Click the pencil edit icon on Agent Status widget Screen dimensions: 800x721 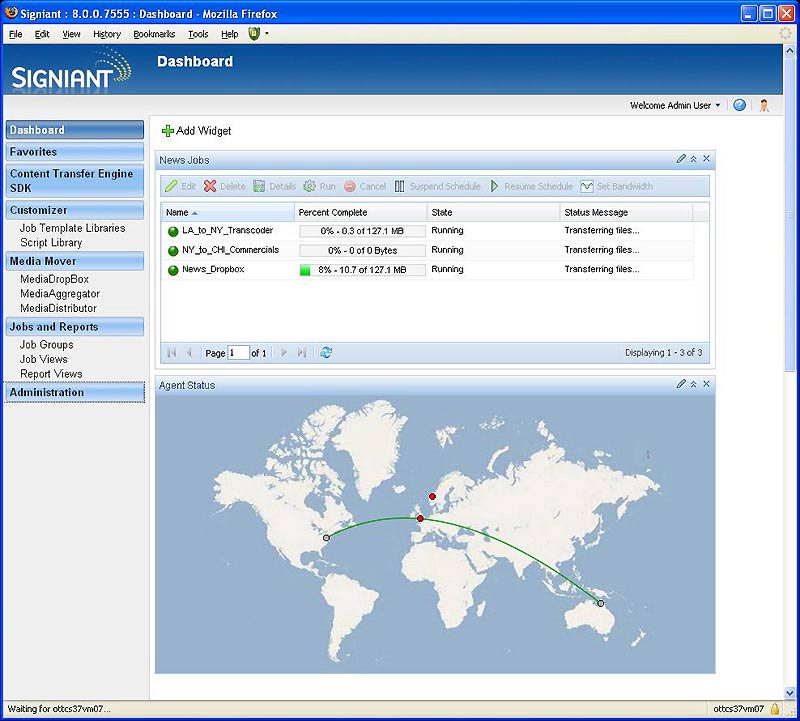click(x=681, y=384)
